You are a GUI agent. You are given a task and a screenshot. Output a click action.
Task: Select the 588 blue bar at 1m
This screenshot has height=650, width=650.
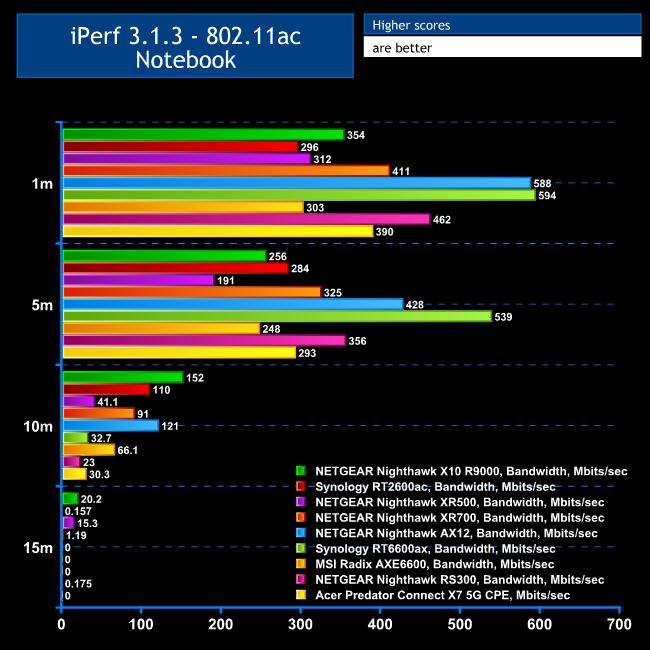[297, 183]
